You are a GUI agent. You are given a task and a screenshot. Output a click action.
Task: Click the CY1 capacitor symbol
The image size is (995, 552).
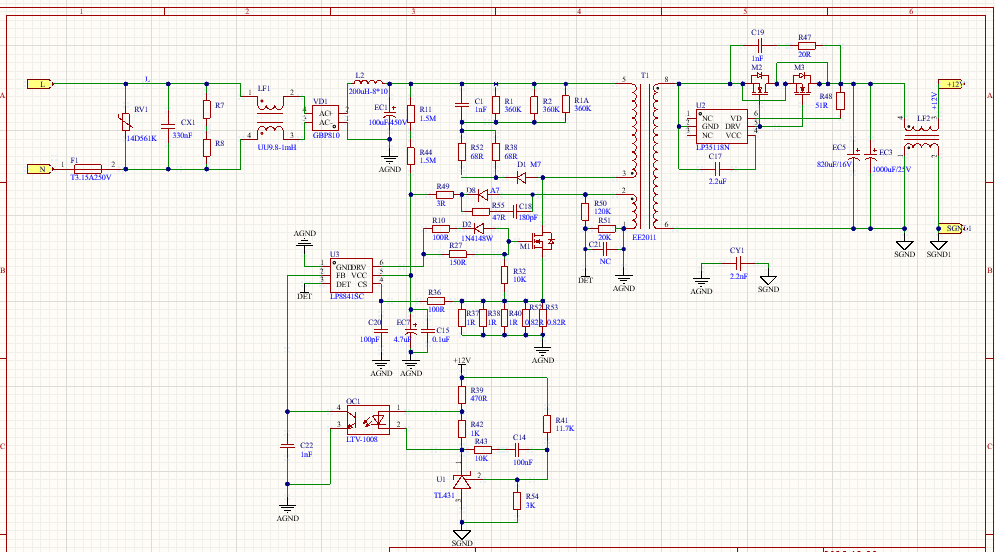[x=737, y=264]
